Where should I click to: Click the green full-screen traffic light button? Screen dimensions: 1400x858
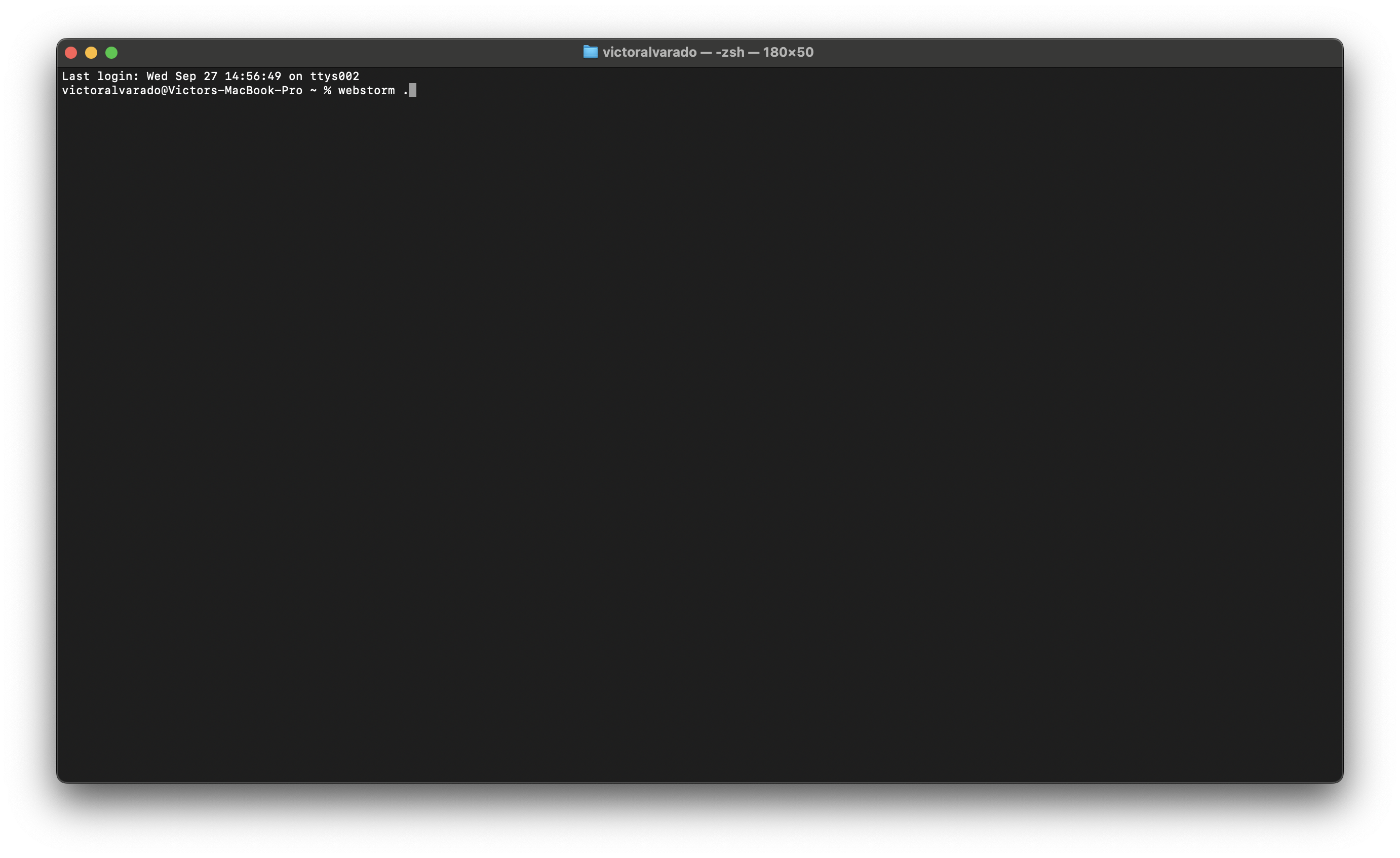[x=112, y=52]
